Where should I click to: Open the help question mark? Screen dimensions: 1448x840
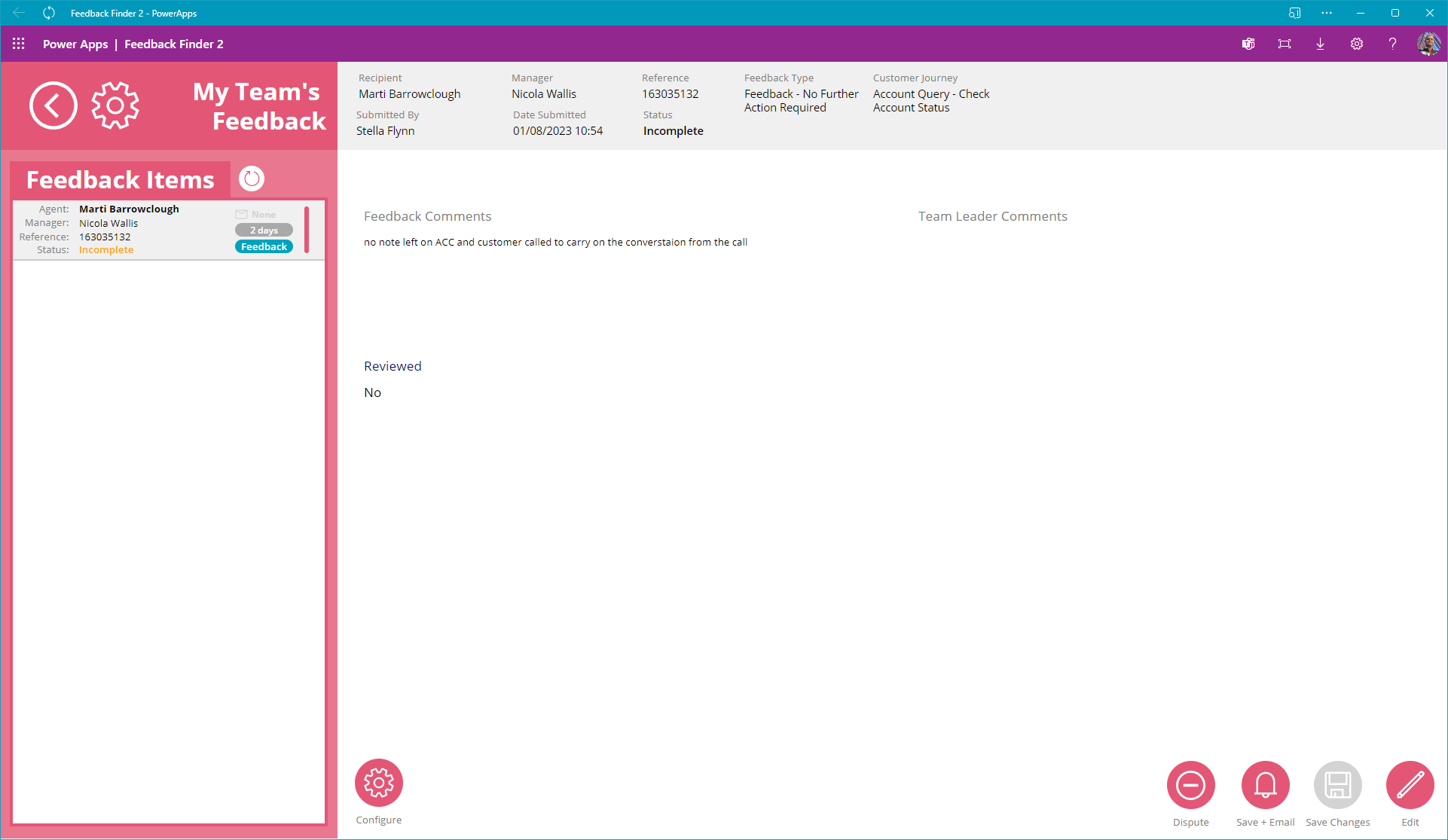pyautogui.click(x=1393, y=44)
